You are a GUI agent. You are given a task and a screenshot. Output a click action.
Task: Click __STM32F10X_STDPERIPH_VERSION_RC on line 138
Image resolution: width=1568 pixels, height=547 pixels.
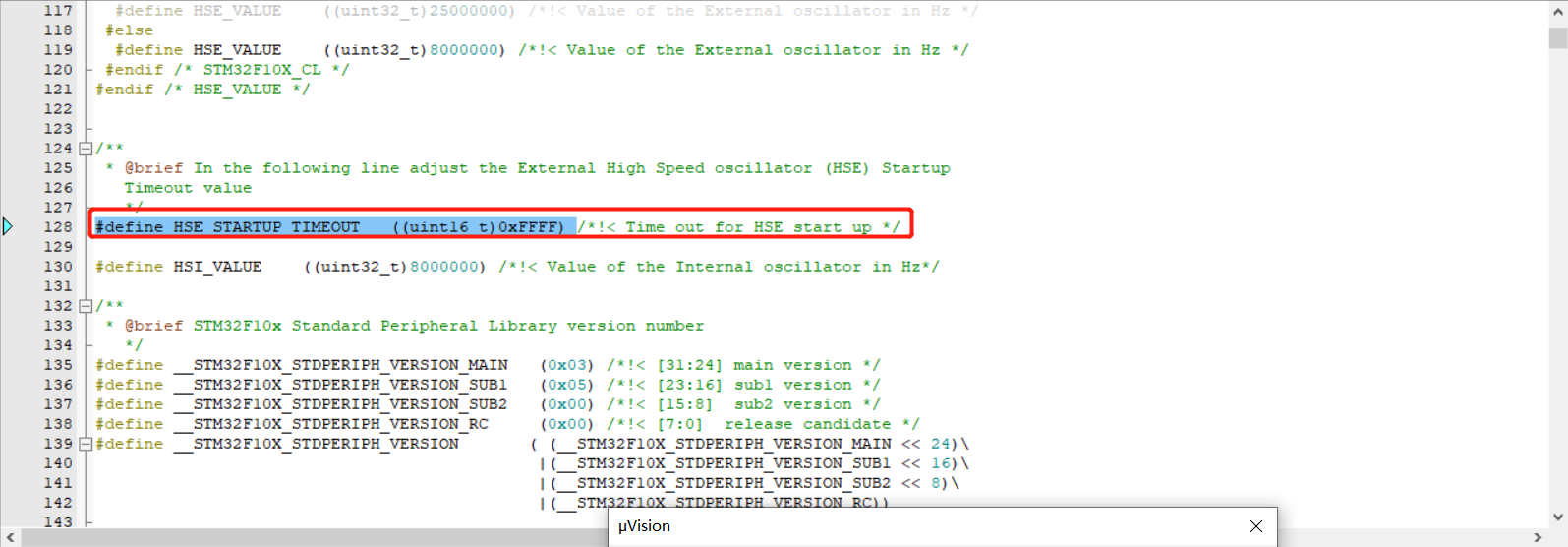330,424
